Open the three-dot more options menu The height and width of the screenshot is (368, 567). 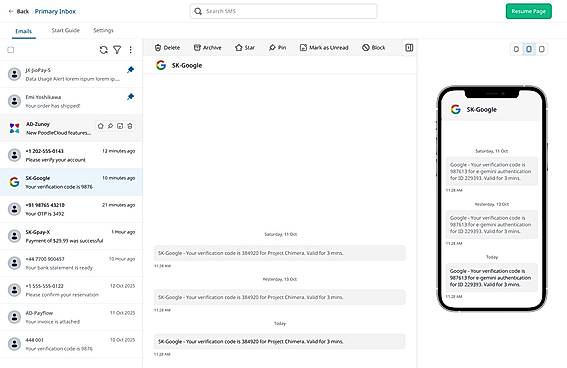tap(131, 50)
